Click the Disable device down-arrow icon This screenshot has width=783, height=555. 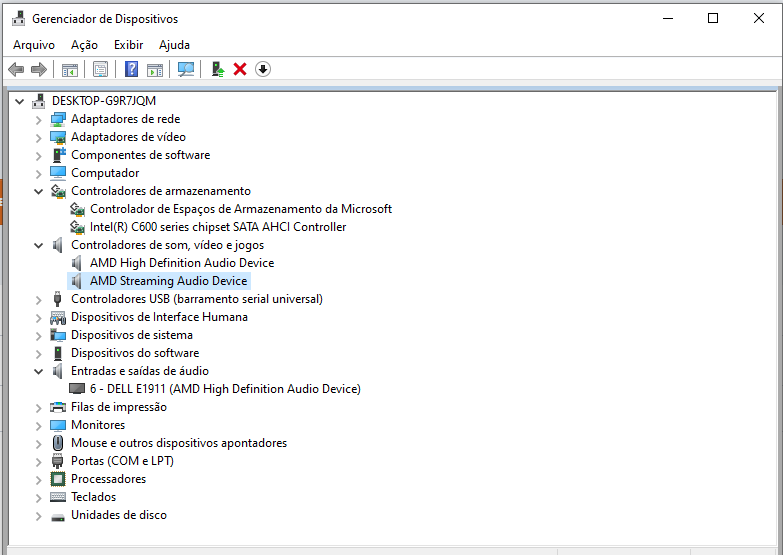(263, 69)
